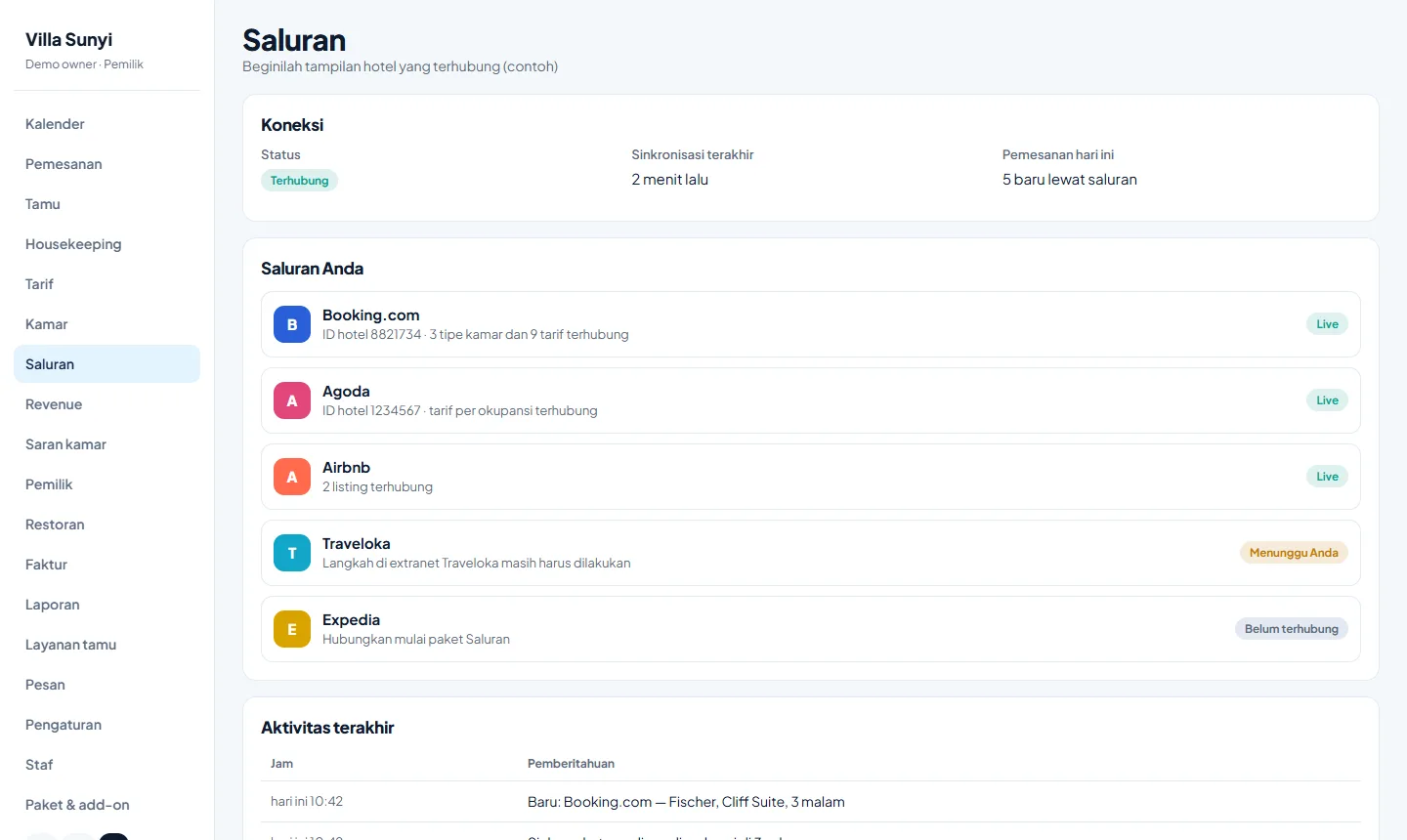Navigate to Housekeeping

[107, 244]
